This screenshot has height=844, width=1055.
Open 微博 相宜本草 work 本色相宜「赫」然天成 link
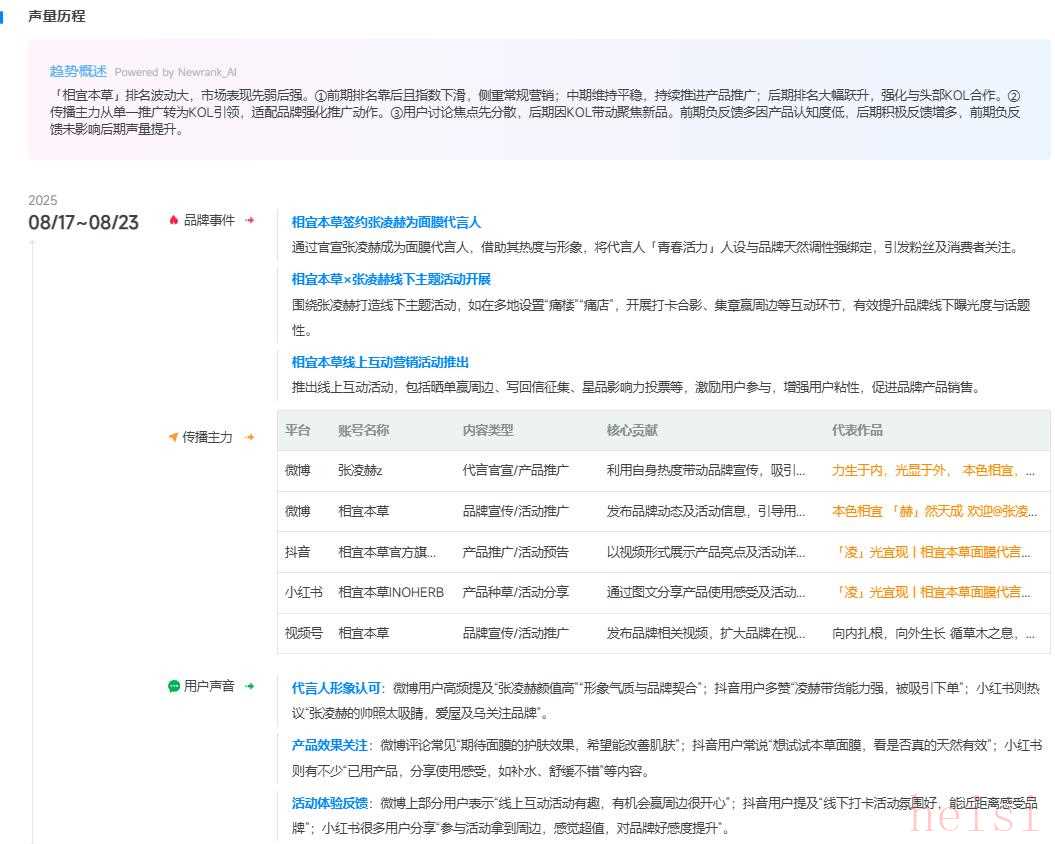tap(935, 512)
